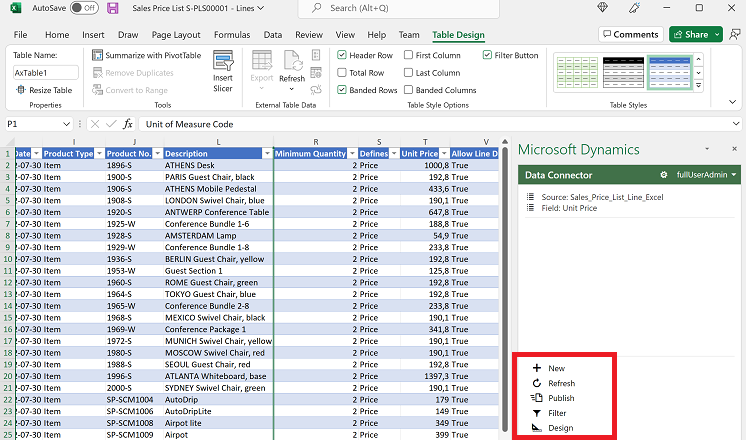
Task: Click the Data Connector settings gear icon
Action: click(x=663, y=175)
